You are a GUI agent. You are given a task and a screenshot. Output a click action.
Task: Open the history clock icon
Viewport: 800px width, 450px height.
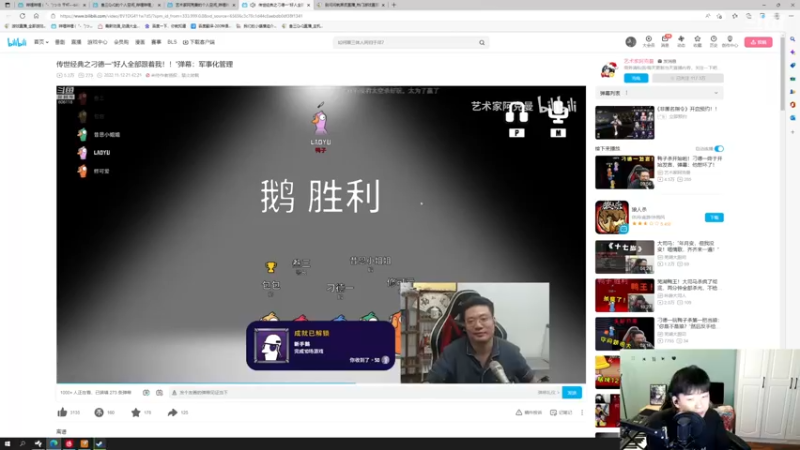click(713, 41)
